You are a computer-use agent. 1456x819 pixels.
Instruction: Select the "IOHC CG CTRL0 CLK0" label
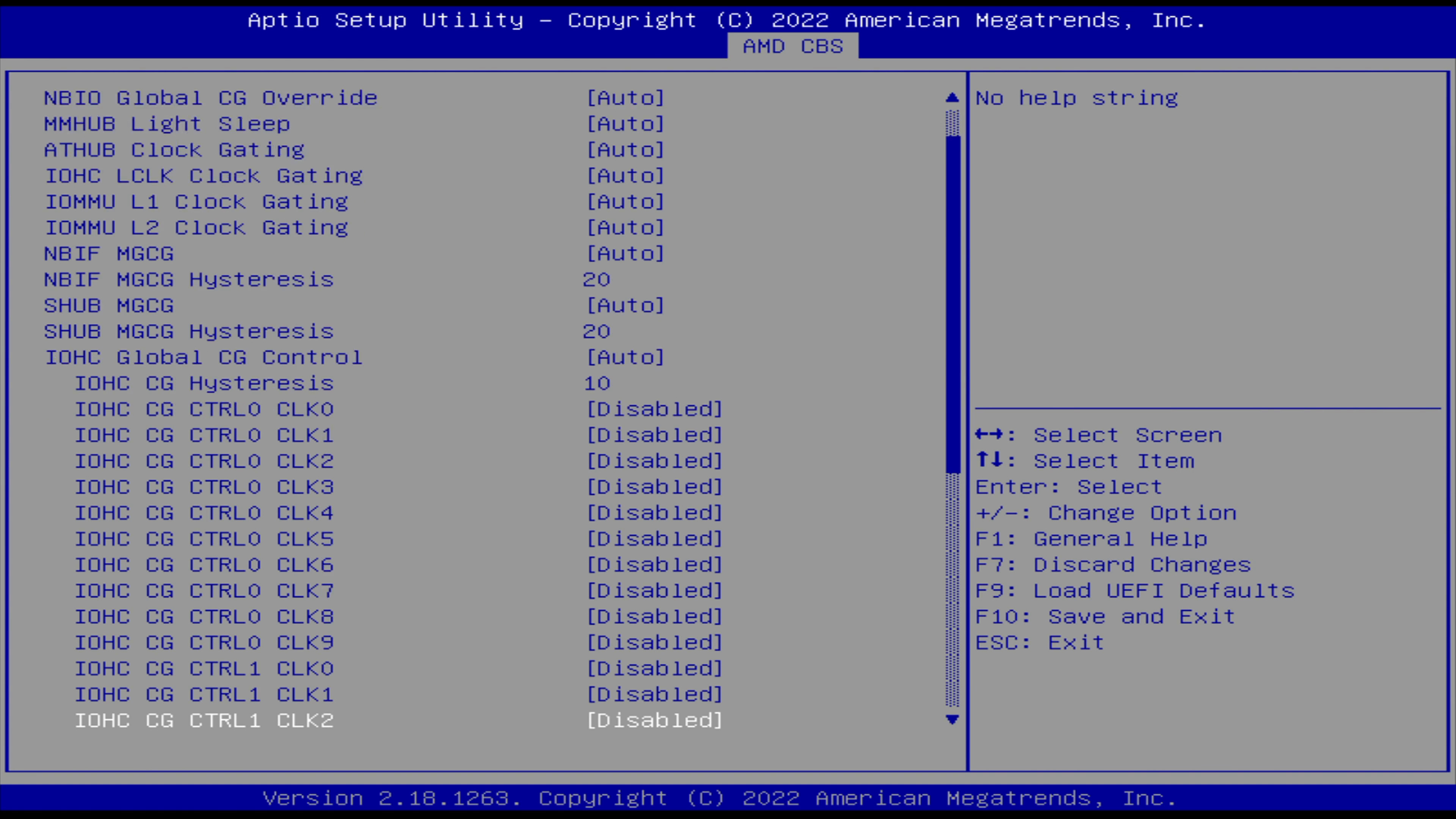tap(204, 409)
